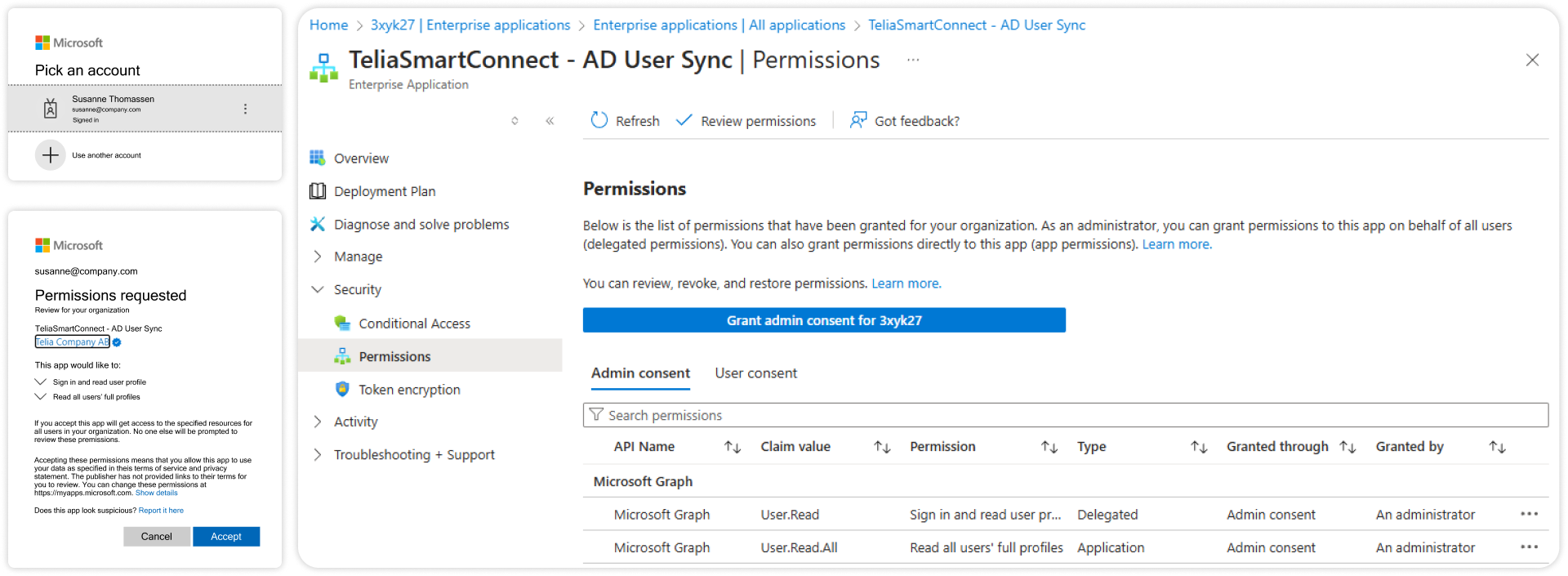Switch to the User consent tab

coord(755,373)
